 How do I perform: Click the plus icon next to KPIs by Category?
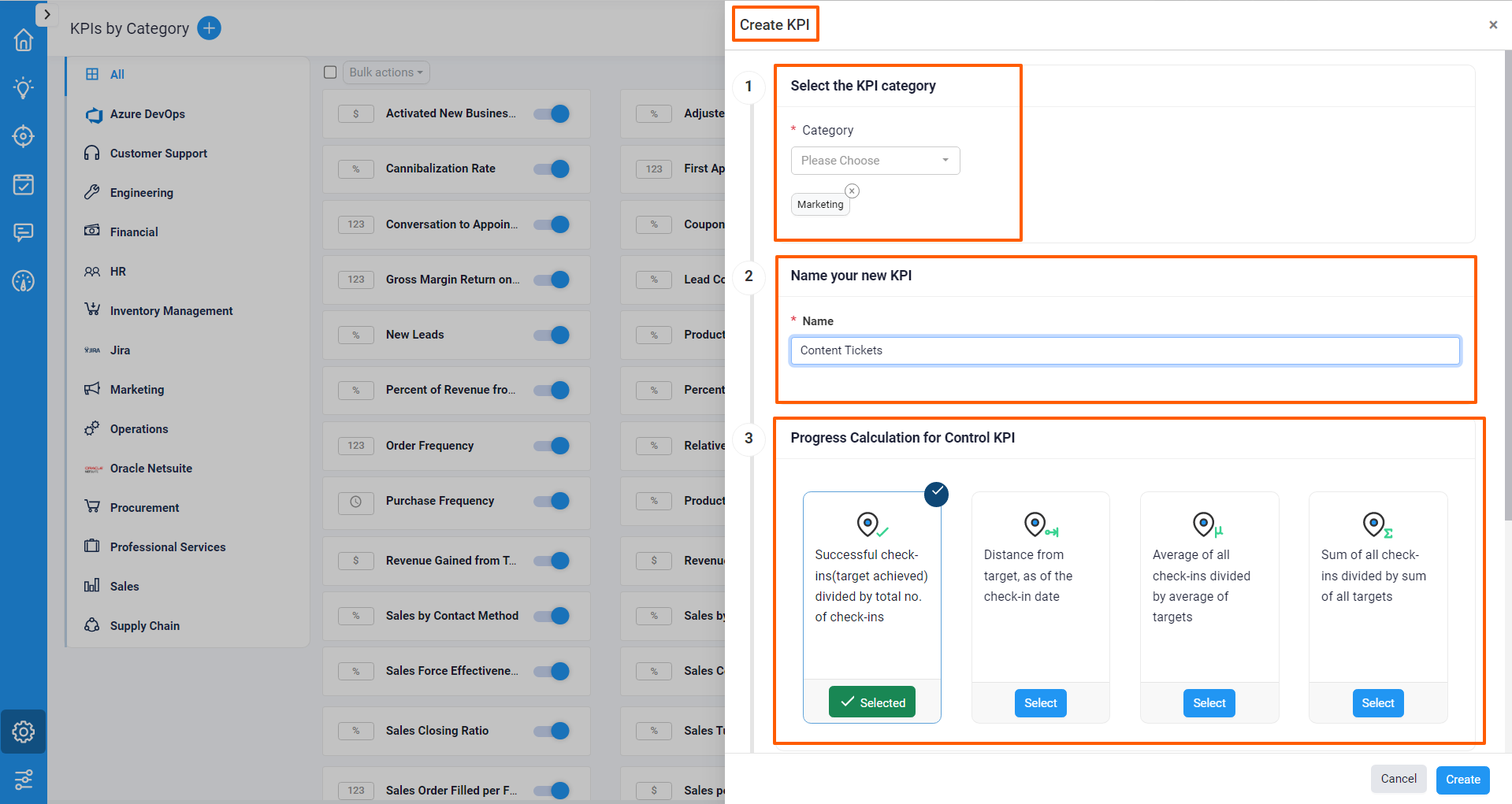208,28
